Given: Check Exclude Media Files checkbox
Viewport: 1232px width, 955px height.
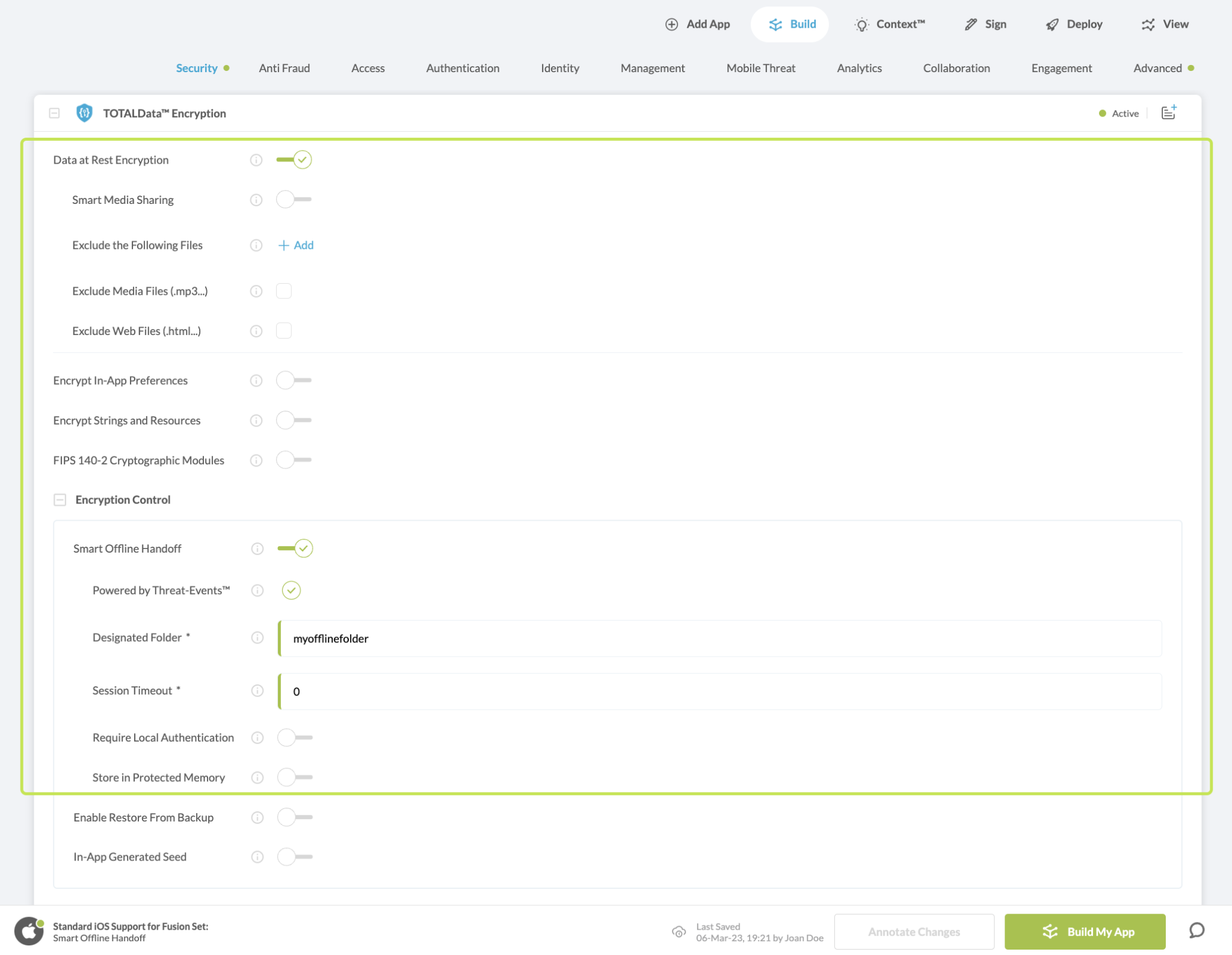Looking at the screenshot, I should (284, 291).
